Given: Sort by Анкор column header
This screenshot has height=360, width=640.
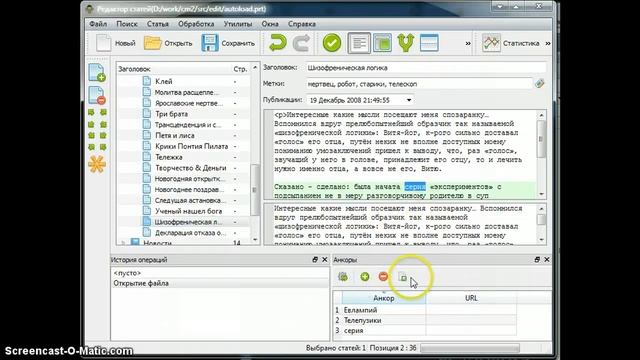Looking at the screenshot, I should click(x=384, y=298).
